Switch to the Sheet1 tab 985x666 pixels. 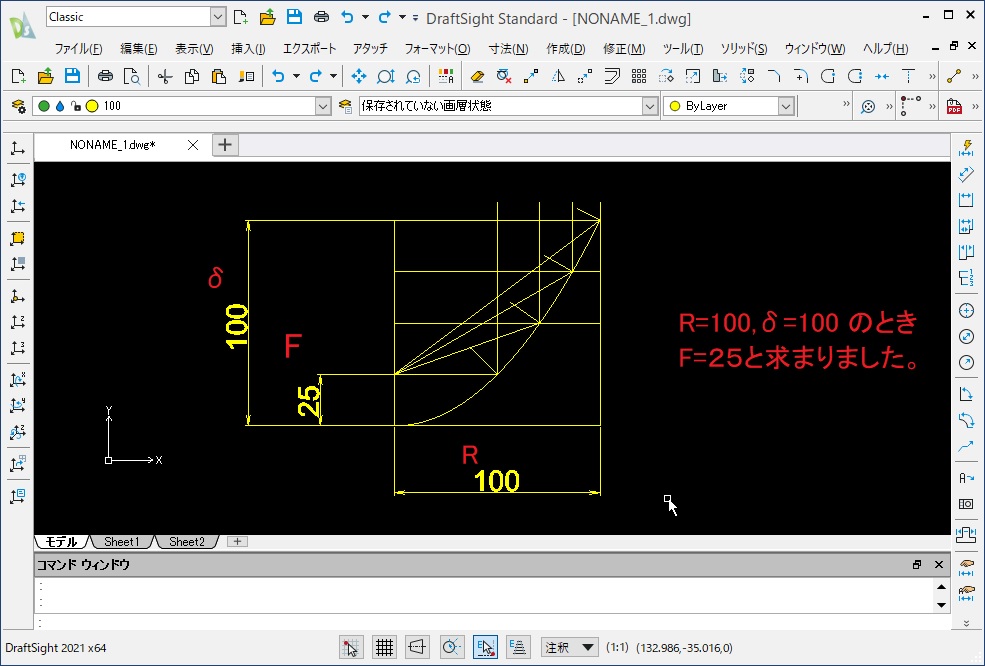click(x=121, y=542)
